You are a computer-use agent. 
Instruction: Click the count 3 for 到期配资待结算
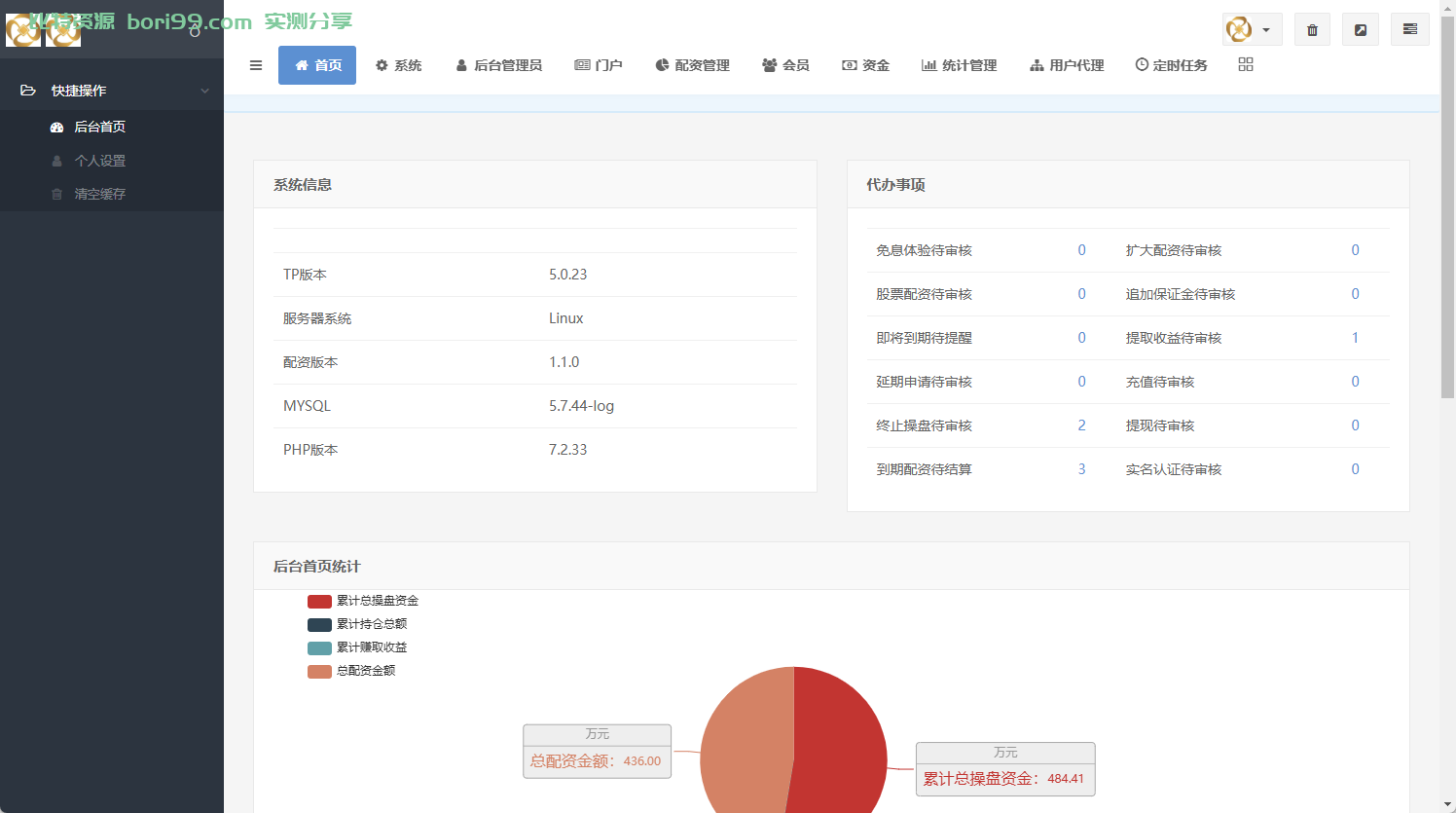tap(1081, 469)
